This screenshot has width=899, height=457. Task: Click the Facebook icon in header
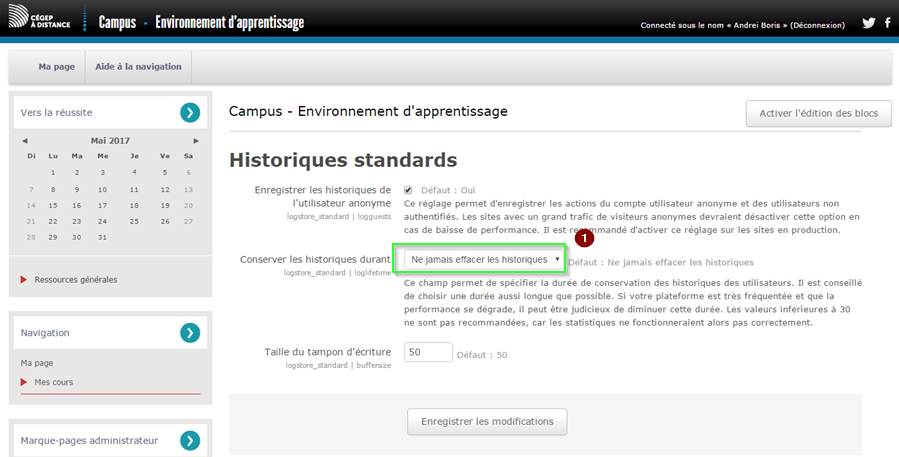click(x=887, y=23)
